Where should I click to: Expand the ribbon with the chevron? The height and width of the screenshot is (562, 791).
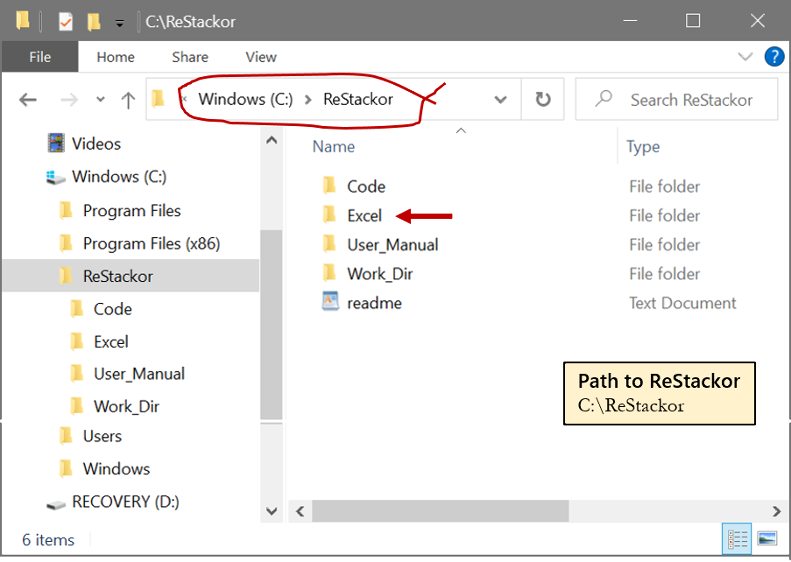[x=745, y=57]
